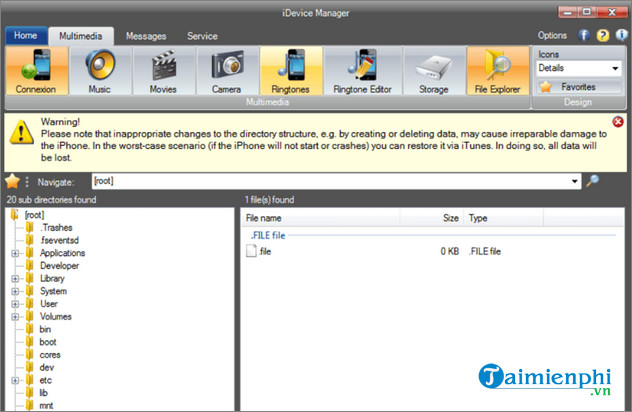This screenshot has width=632, height=412.
Task: Expand the Applications folder node
Action: click(15, 253)
